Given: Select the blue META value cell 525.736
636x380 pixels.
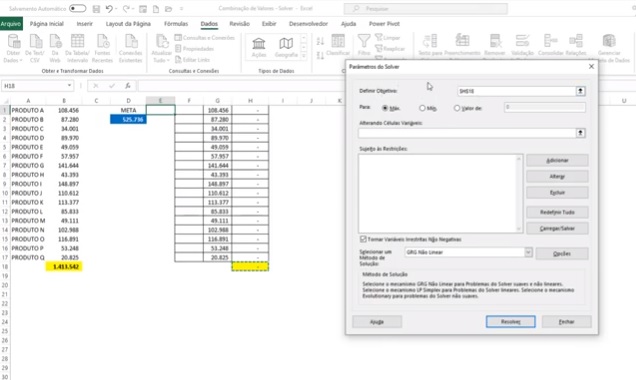Looking at the screenshot, I should [x=128, y=119].
